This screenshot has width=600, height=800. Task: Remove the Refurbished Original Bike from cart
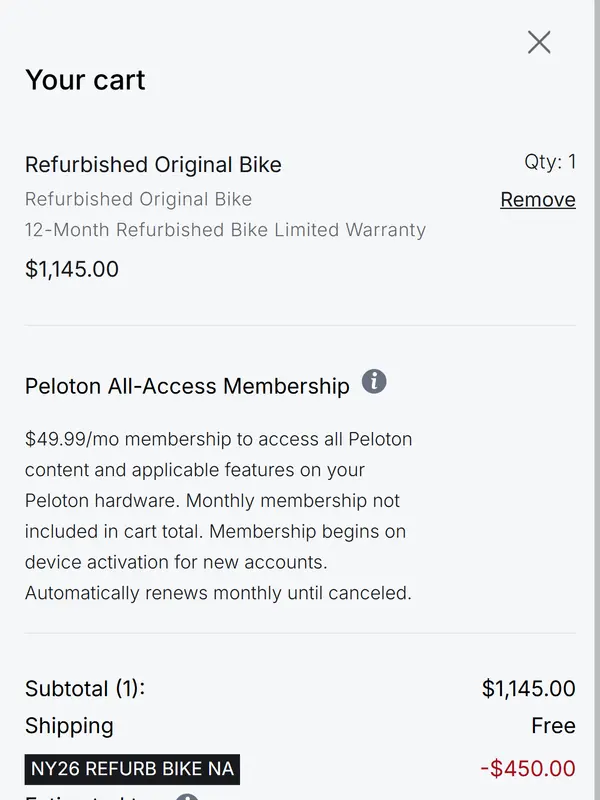pos(538,199)
